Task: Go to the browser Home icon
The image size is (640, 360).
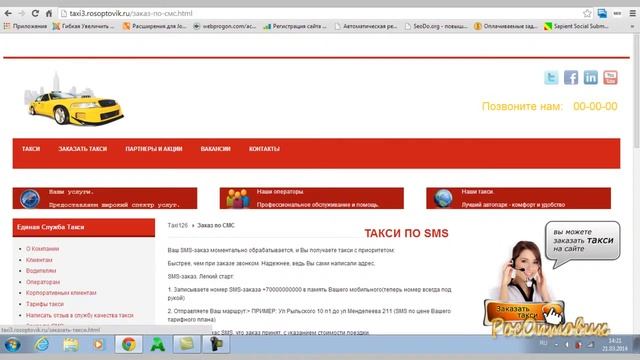Action: tap(49, 13)
